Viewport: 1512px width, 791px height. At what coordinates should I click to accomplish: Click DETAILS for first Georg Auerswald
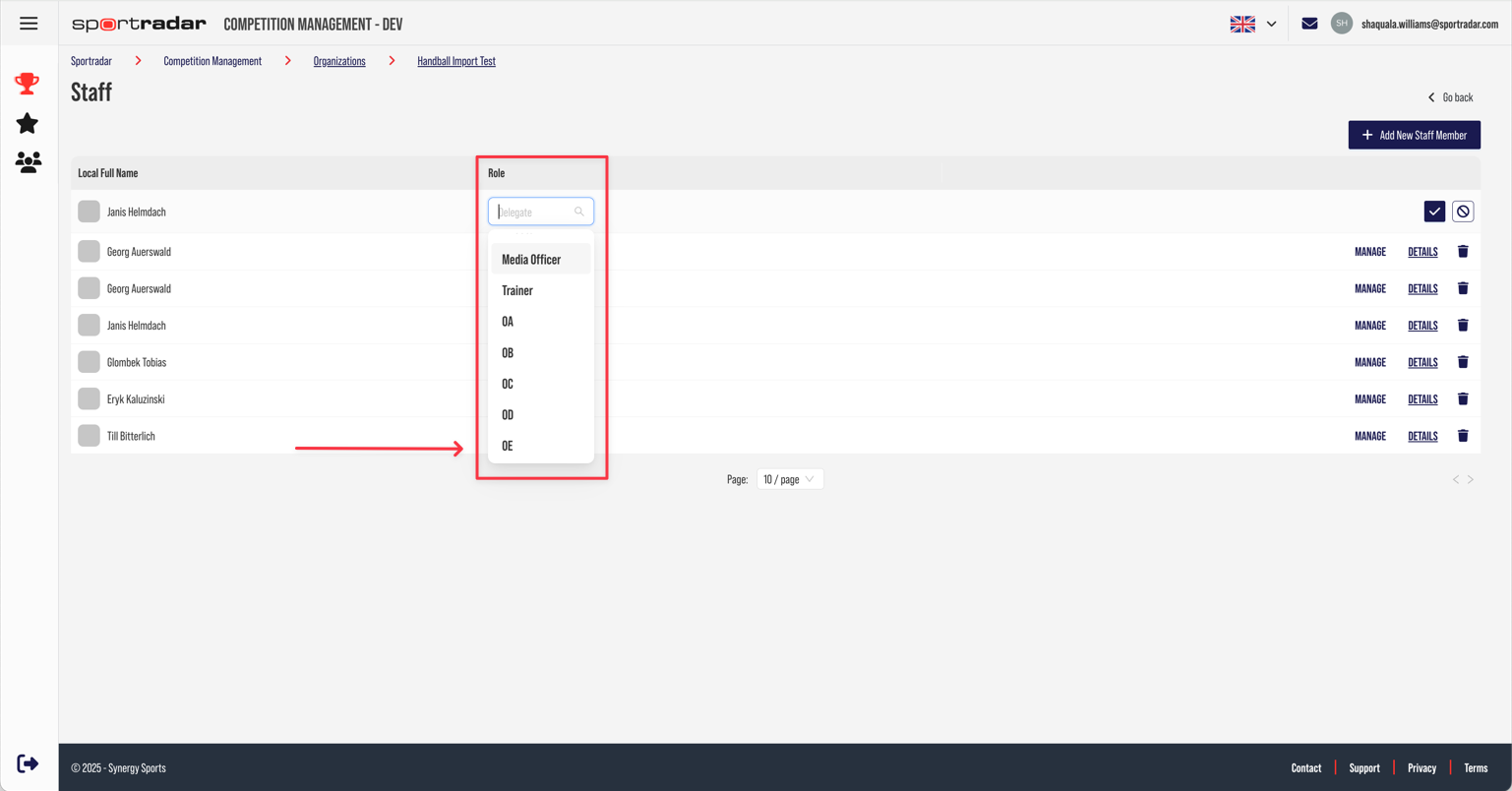[x=1422, y=252]
